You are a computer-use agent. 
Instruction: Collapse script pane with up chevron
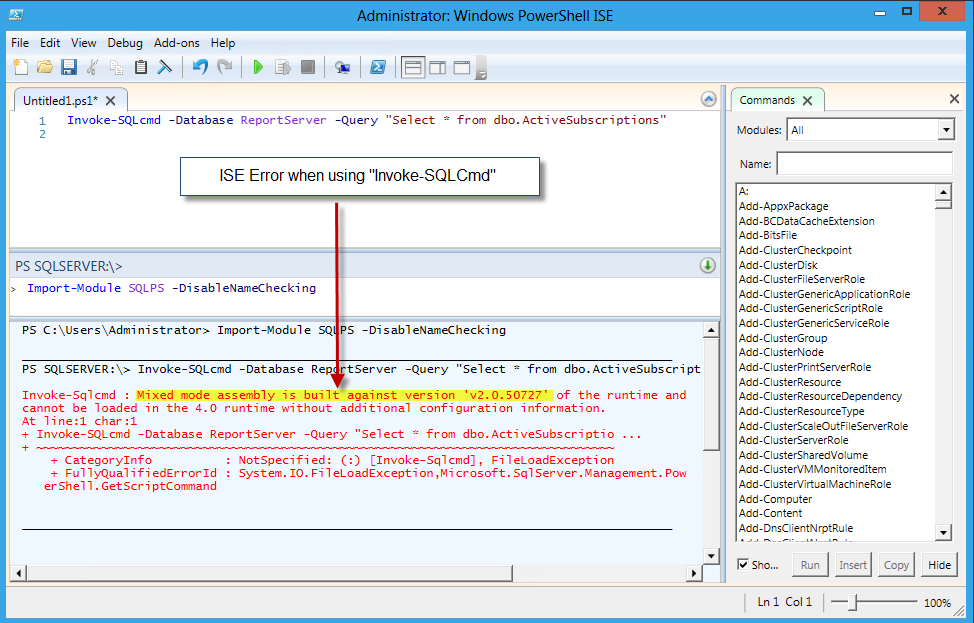tap(708, 99)
